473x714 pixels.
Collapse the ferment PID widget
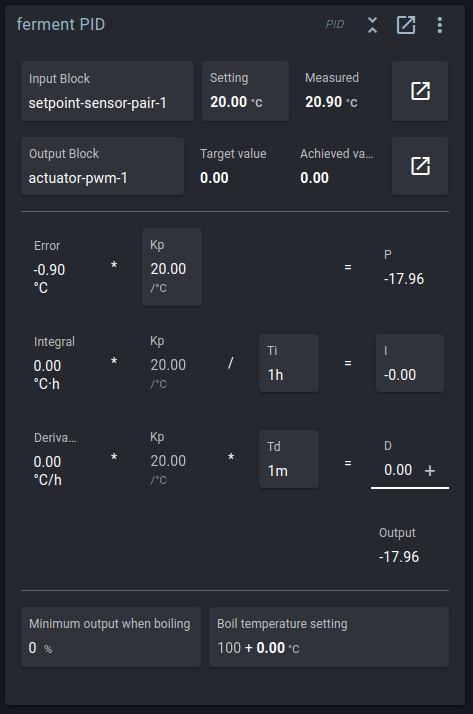372,25
